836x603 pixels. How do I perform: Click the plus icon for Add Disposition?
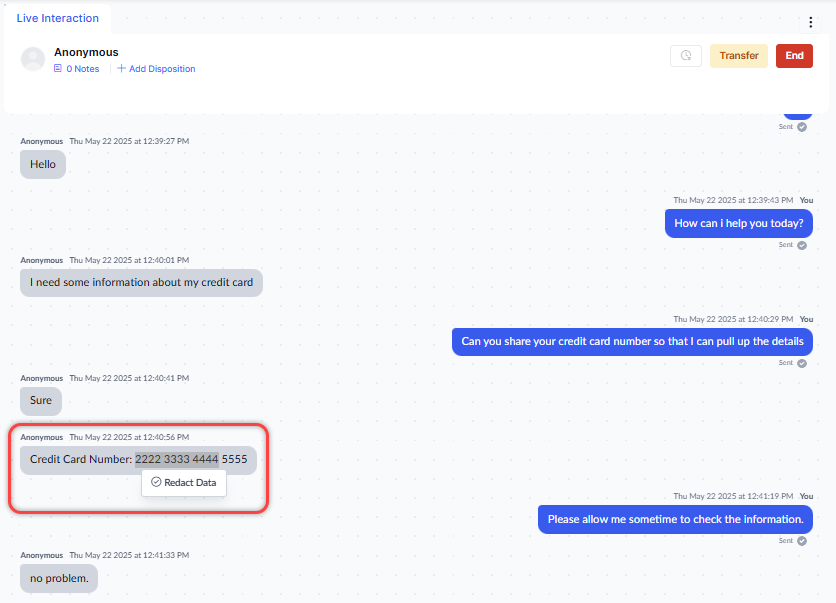coord(122,69)
